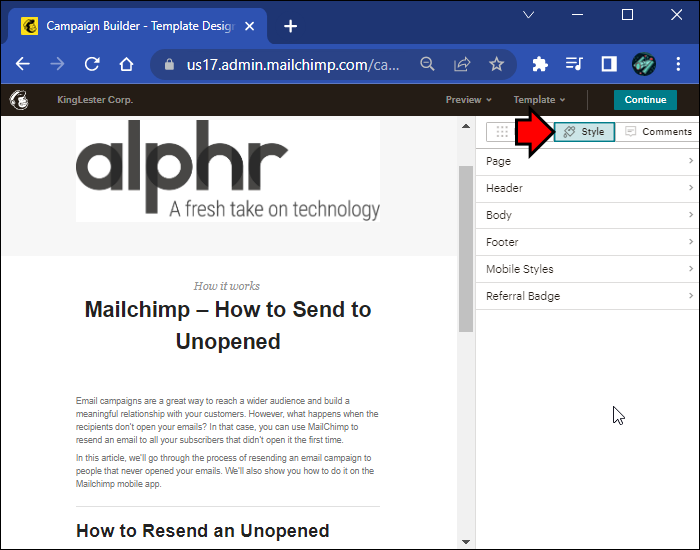
Task: Open the blocks grid tab icon
Action: [502, 132]
